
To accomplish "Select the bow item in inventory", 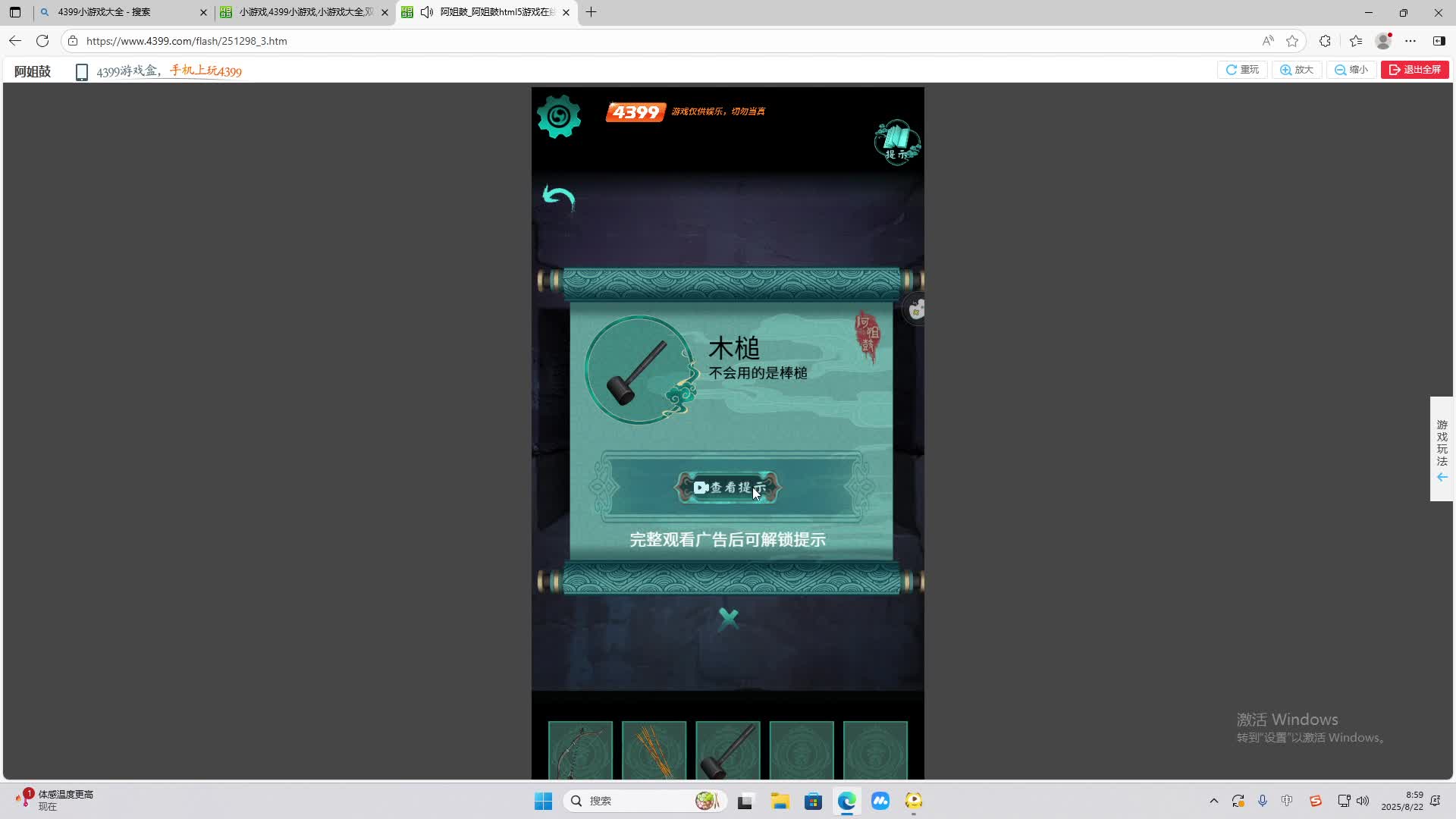I will click(580, 751).
